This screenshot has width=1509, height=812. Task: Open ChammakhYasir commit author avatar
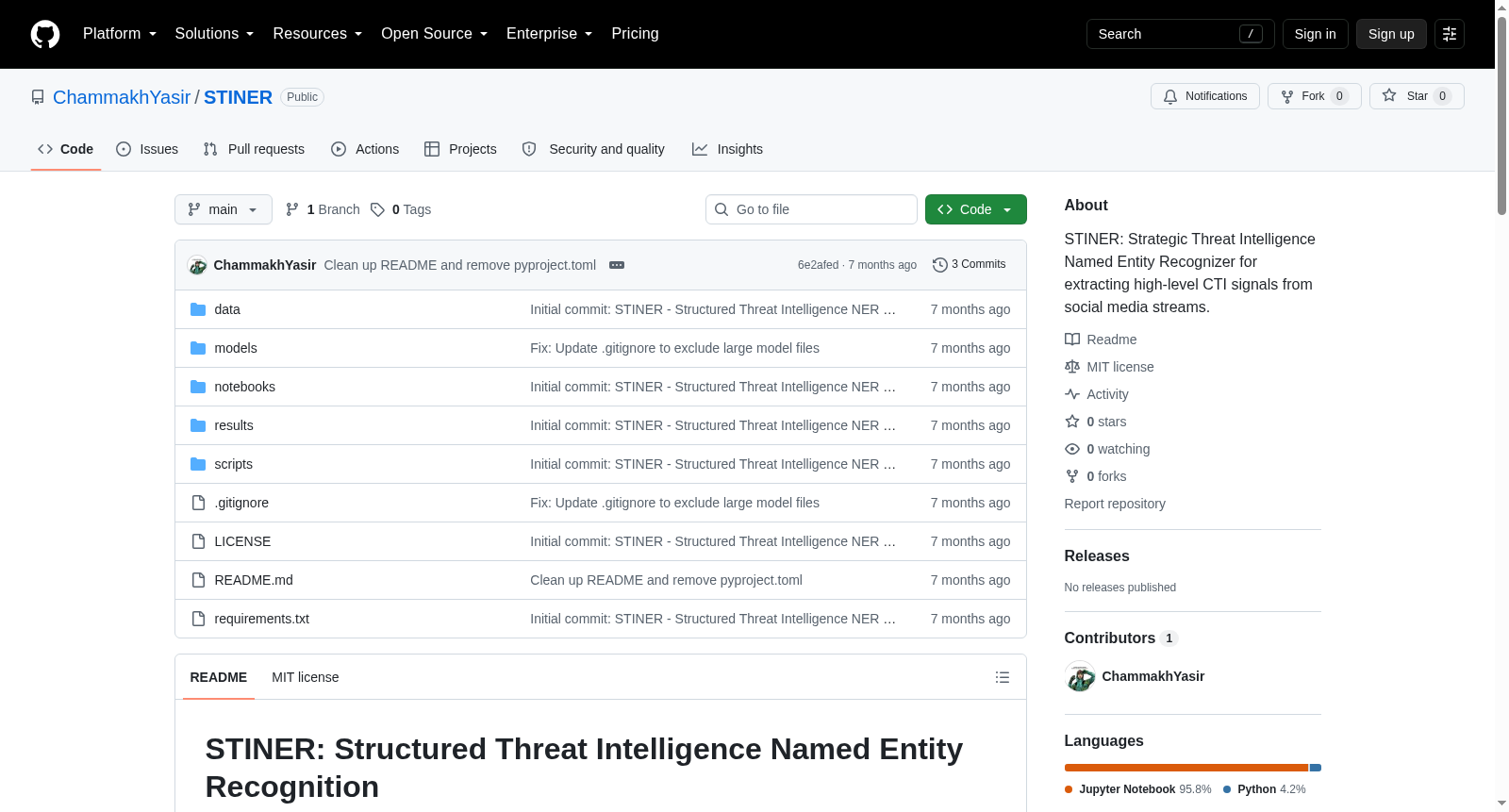(197, 265)
